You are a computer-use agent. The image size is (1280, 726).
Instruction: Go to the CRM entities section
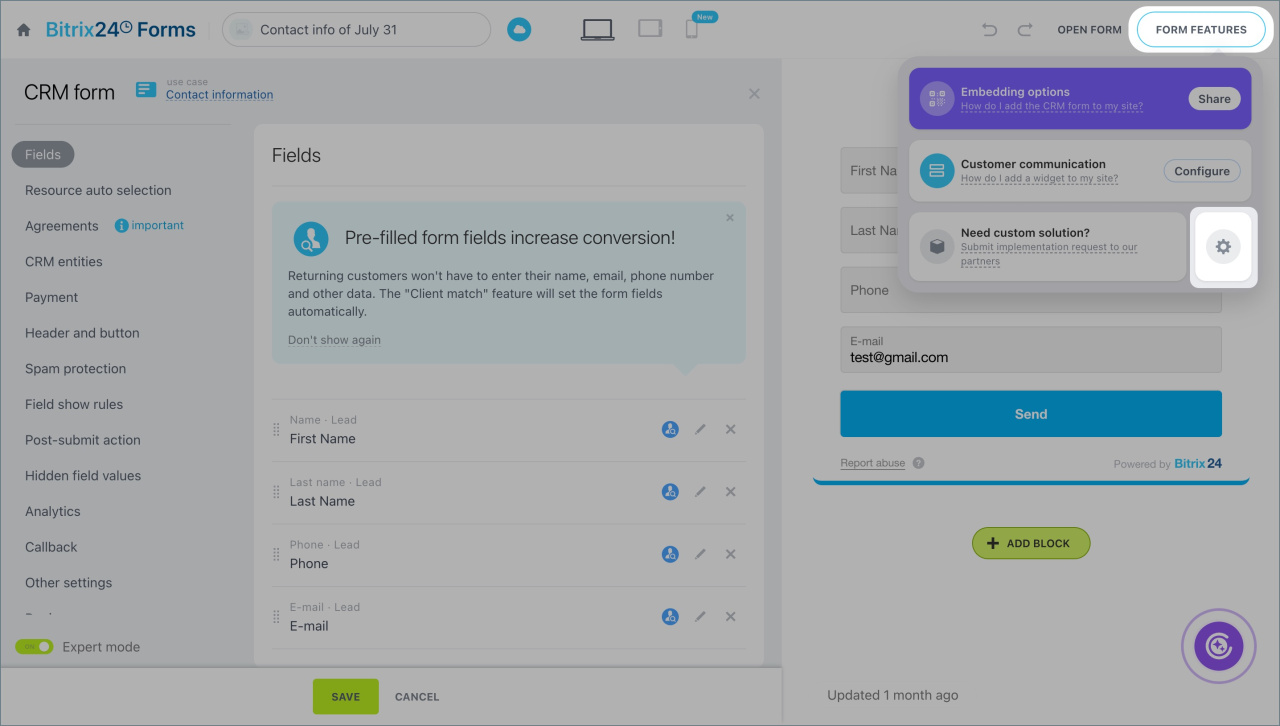(x=64, y=262)
